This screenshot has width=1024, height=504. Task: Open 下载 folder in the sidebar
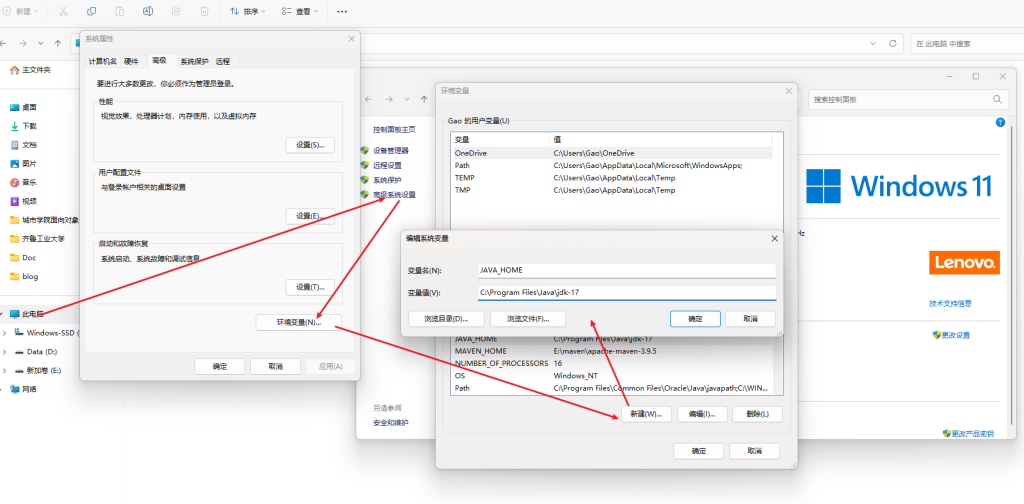click(x=24, y=126)
